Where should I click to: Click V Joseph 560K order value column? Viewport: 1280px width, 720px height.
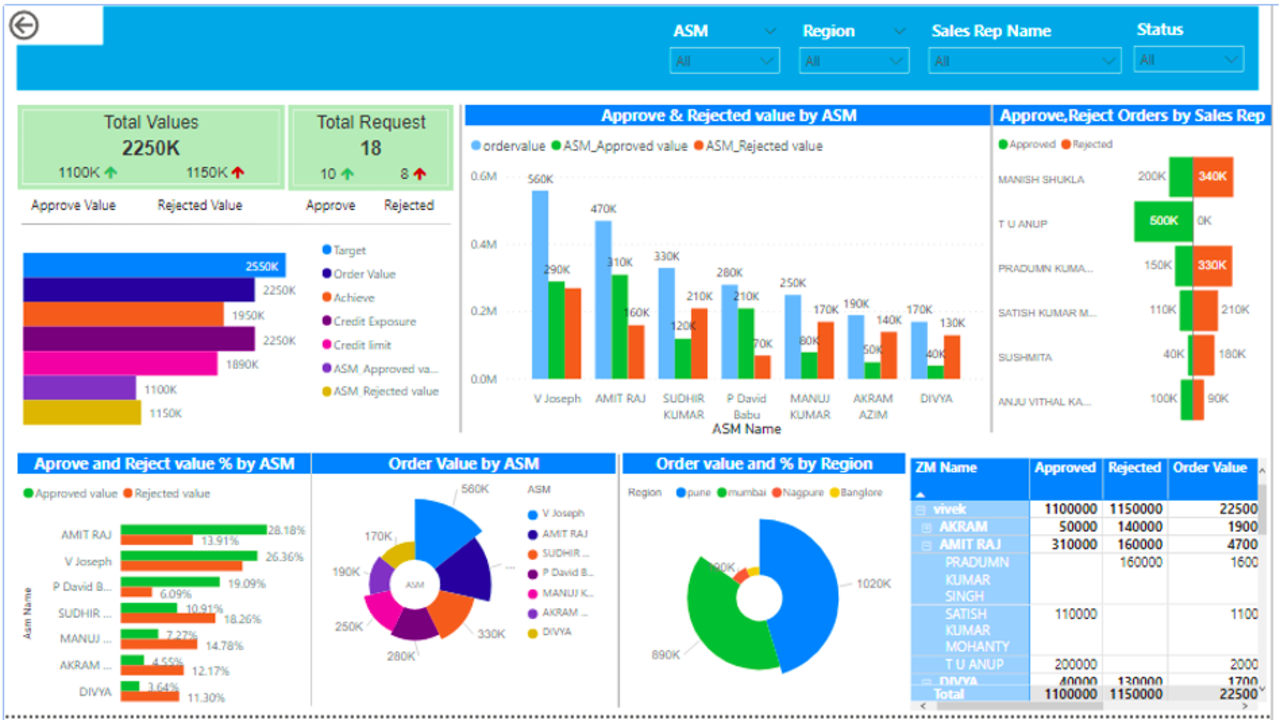(x=540, y=284)
